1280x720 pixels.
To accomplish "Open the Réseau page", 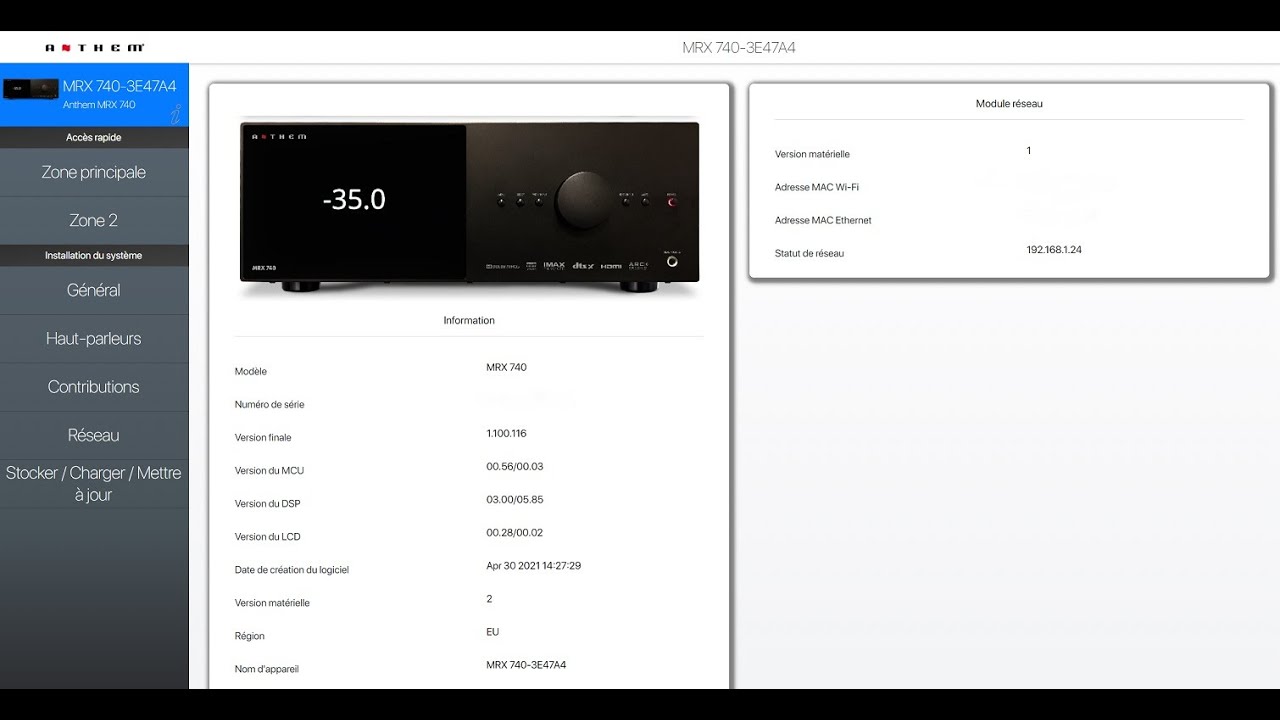I will (94, 435).
